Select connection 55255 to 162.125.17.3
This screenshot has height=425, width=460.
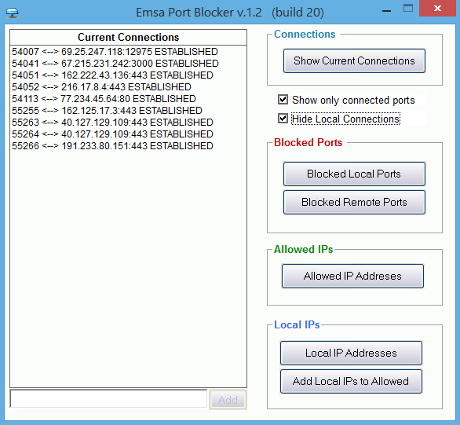(107, 111)
